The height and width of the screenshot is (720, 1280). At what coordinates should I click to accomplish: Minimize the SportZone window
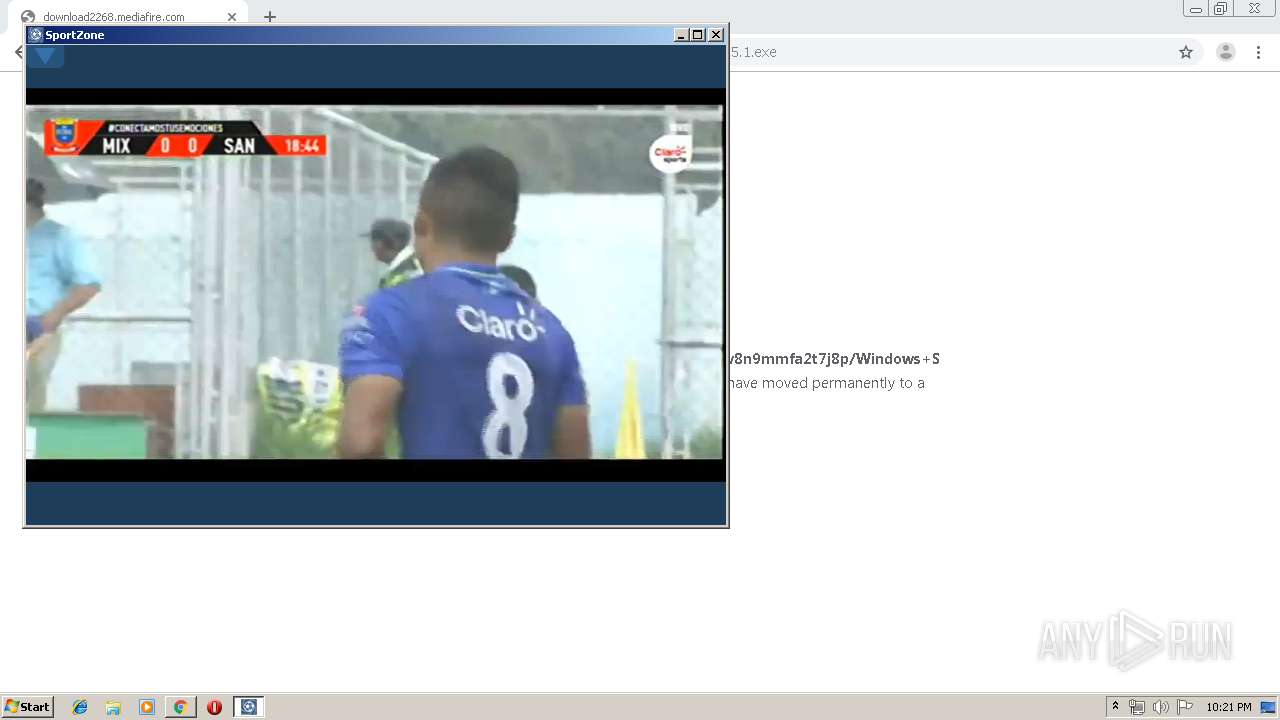681,35
